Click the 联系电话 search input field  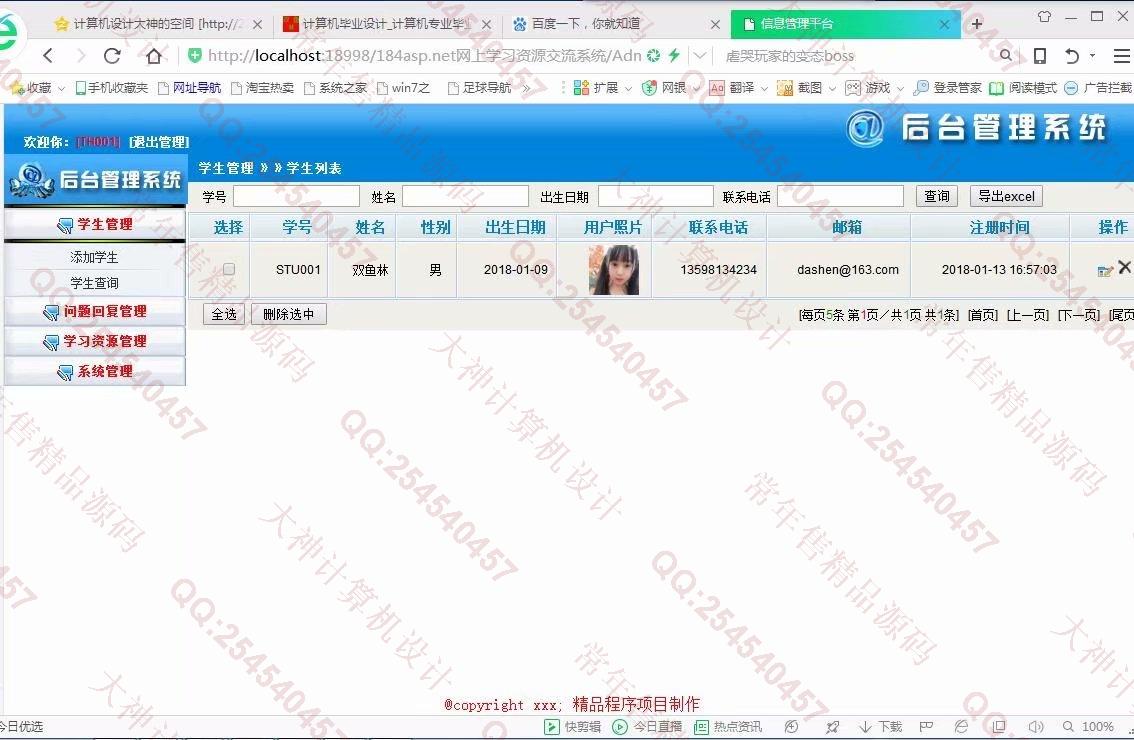click(x=840, y=196)
